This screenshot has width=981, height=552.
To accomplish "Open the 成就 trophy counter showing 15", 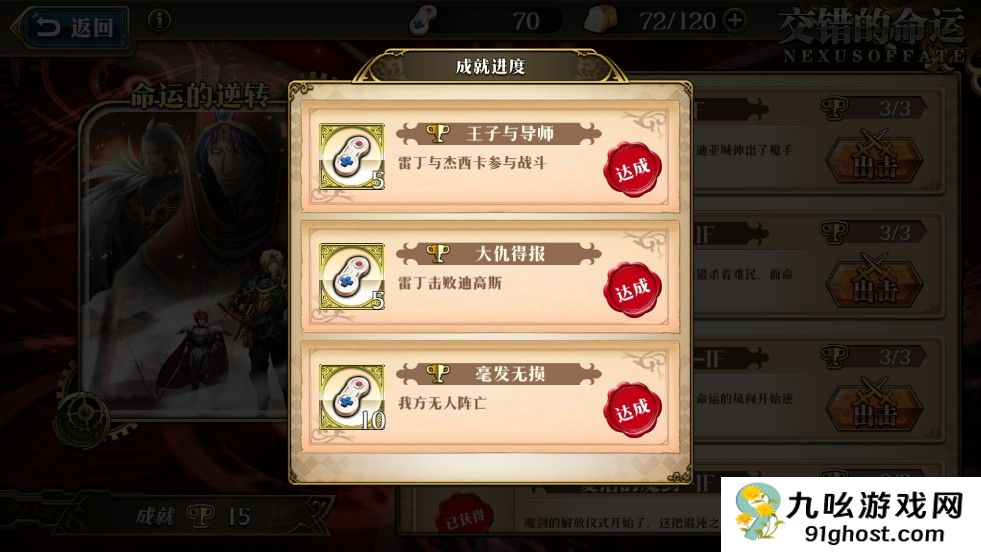I will click(194, 516).
